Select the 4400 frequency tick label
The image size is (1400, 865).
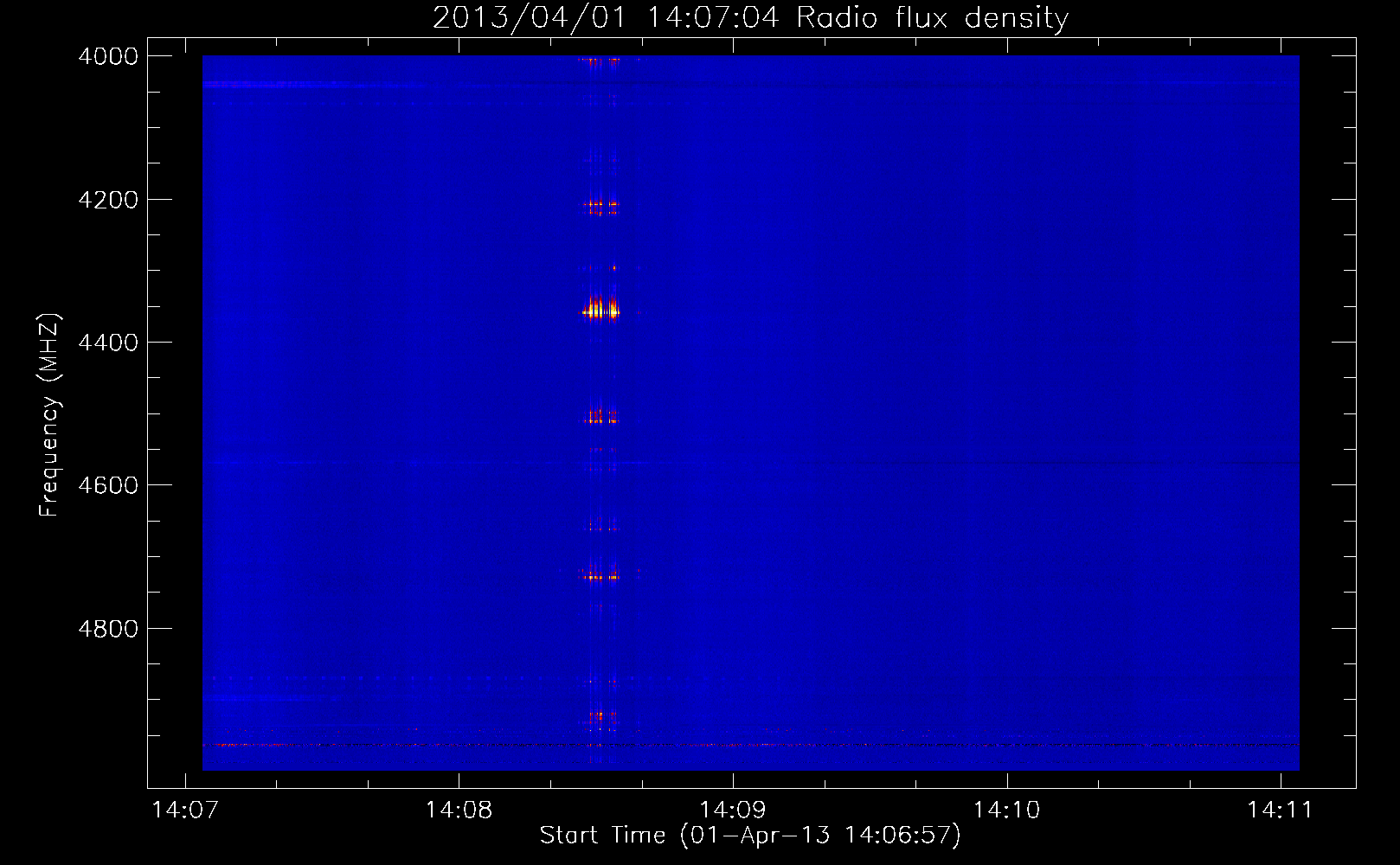click(x=108, y=343)
